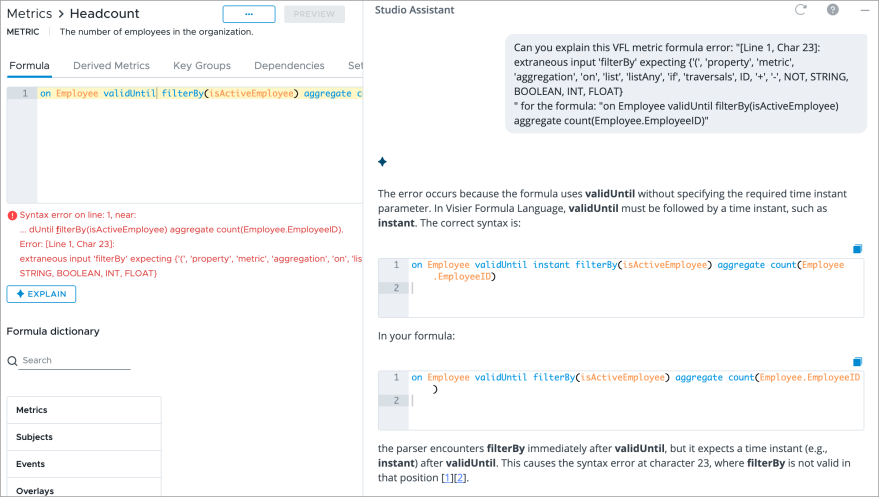Image resolution: width=879 pixels, height=497 pixels.
Task: Minimize the Studio Assistant panel
Action: [x=864, y=10]
